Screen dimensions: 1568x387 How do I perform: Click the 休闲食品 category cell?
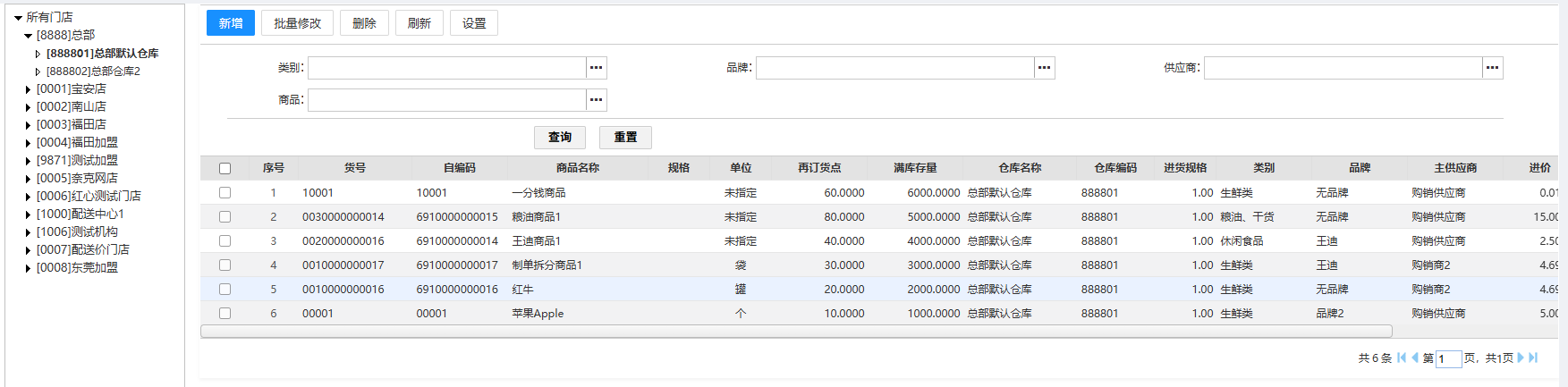coord(1242,240)
